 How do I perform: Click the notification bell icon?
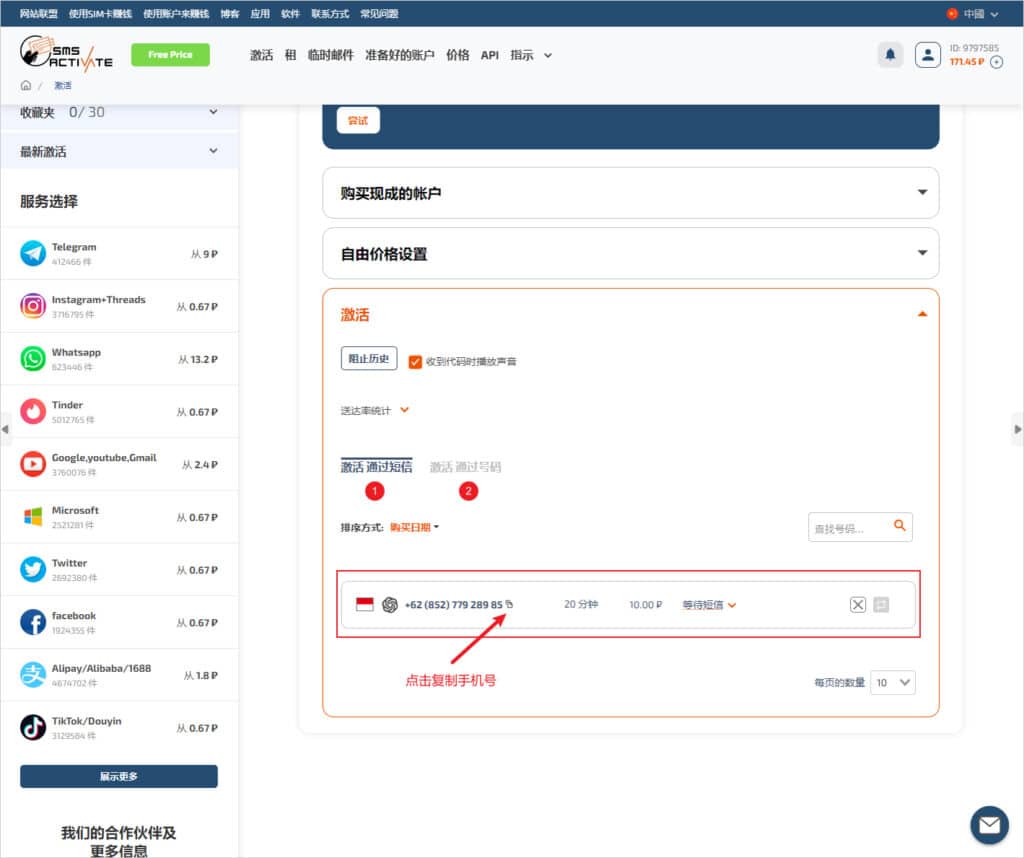pos(890,55)
